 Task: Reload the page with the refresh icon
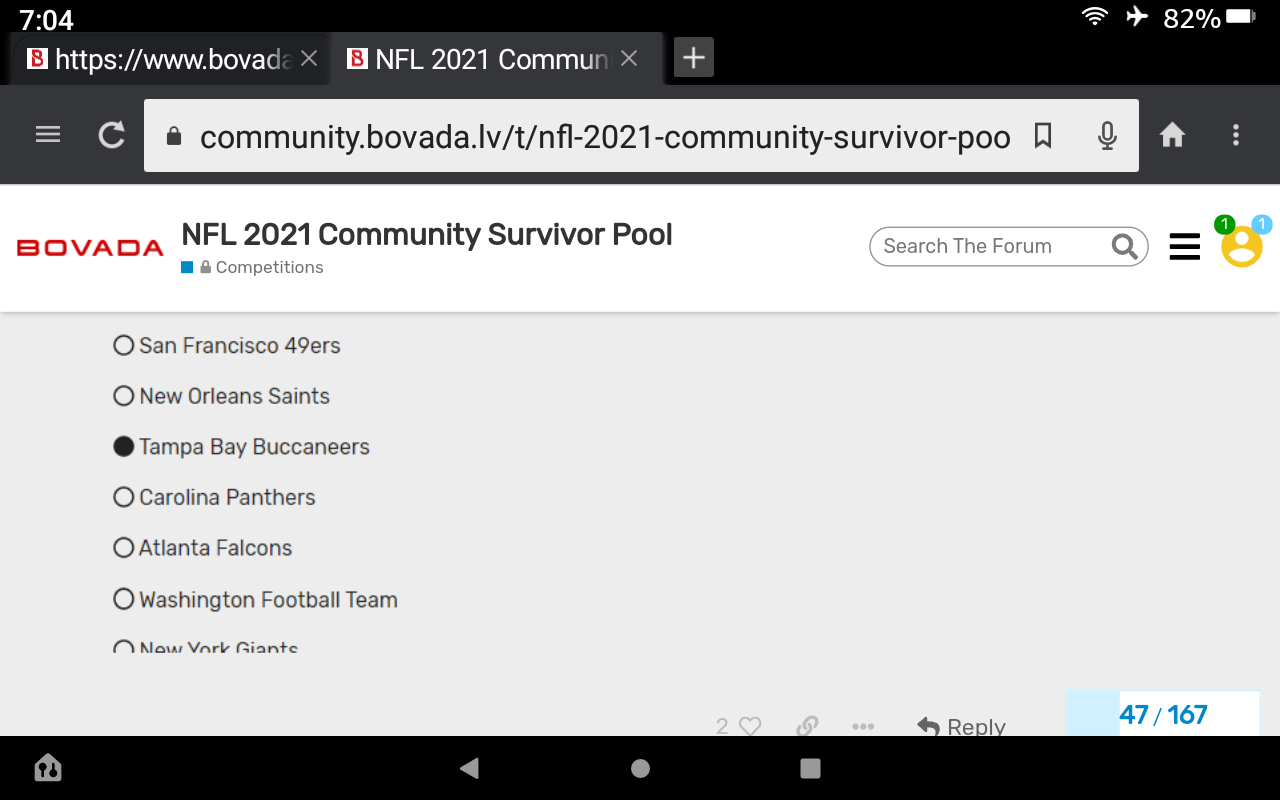(x=112, y=135)
